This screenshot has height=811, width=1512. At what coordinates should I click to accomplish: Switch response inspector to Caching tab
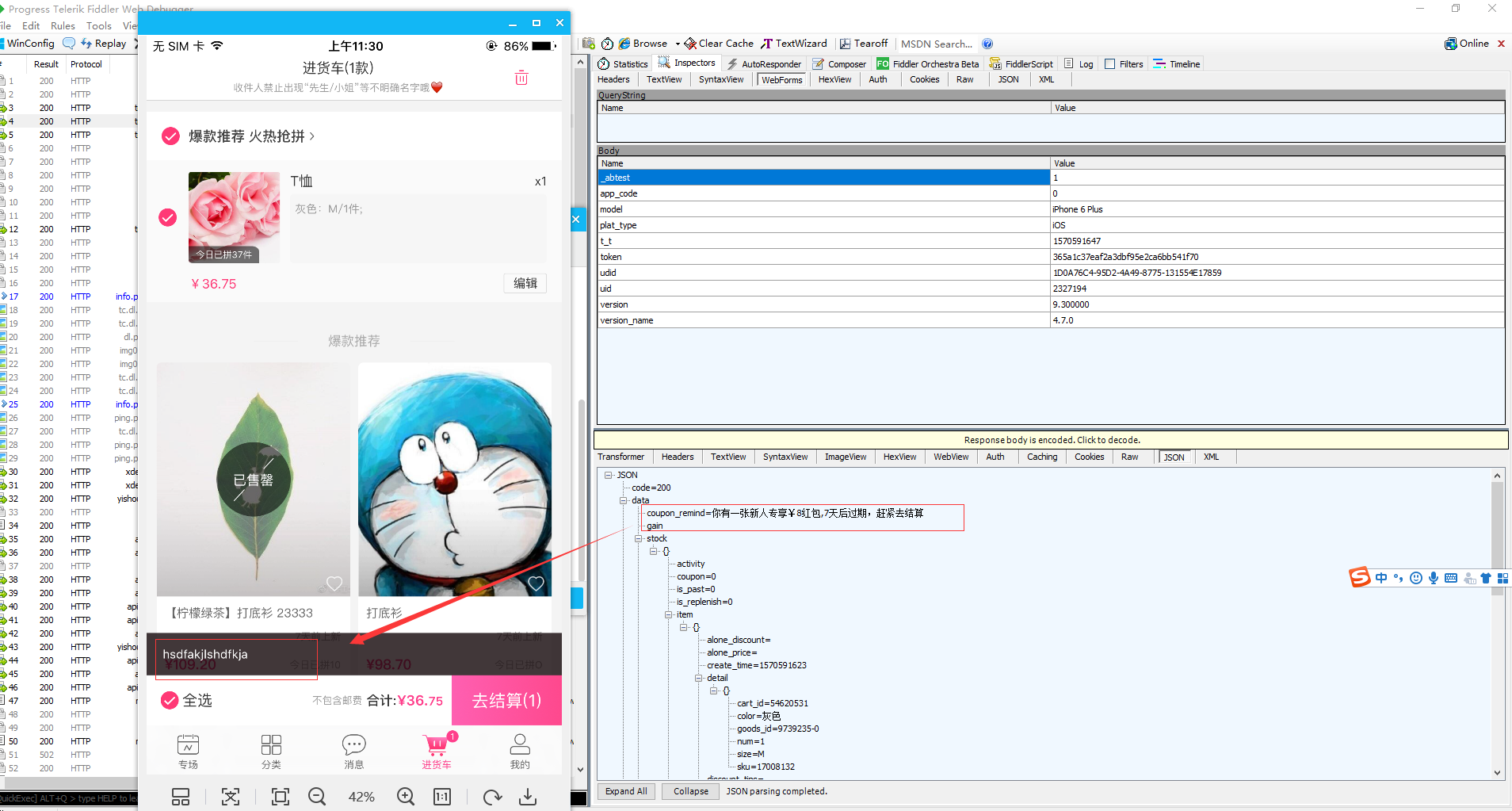coord(1042,457)
